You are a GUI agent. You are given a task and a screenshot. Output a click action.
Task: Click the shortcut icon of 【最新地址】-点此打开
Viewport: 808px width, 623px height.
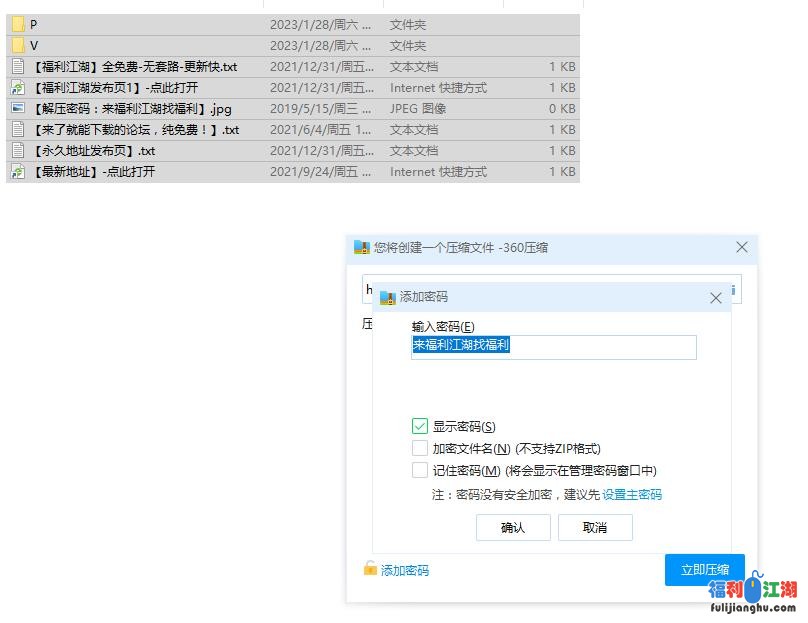tap(18, 171)
